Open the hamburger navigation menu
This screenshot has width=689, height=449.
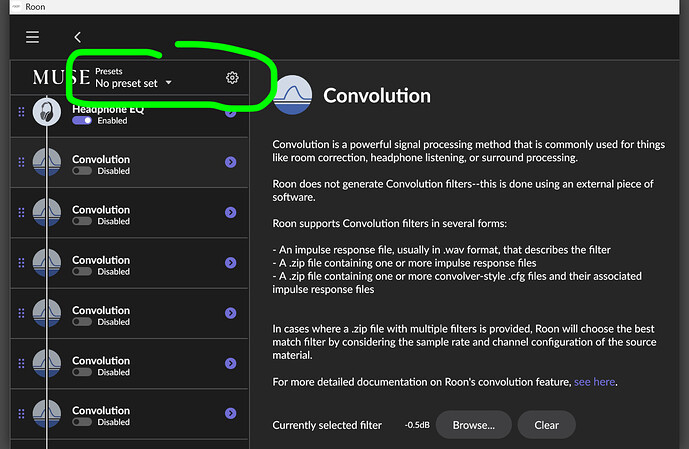32,37
